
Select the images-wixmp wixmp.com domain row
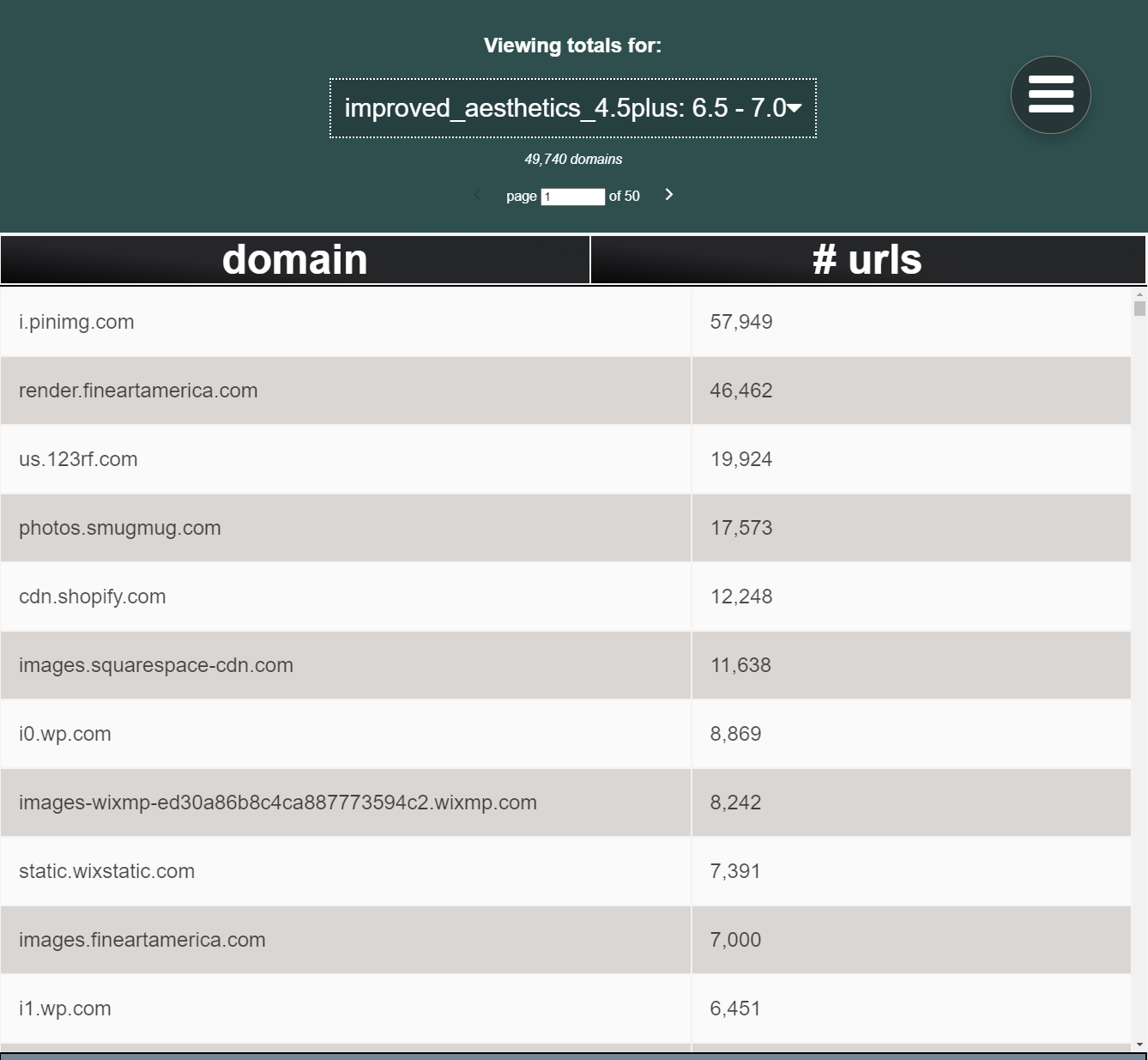pos(565,803)
